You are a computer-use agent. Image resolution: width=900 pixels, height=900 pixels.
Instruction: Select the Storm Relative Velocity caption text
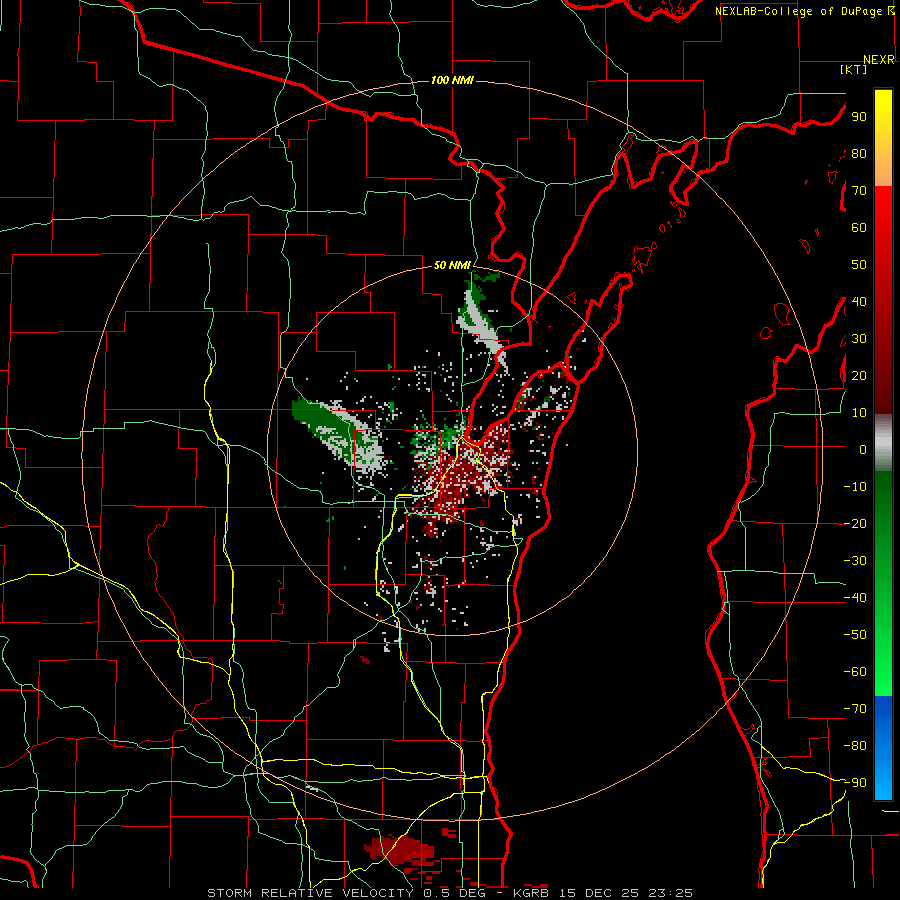pyautogui.click(x=450, y=893)
